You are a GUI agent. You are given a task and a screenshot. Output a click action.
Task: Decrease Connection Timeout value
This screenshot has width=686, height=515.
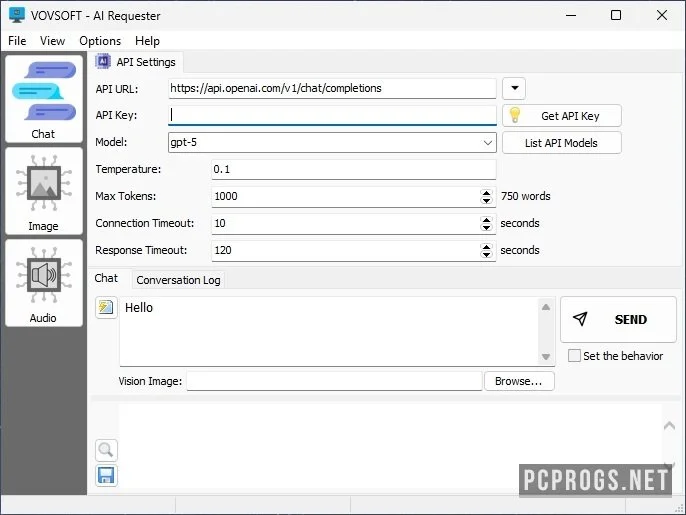[x=486, y=227]
